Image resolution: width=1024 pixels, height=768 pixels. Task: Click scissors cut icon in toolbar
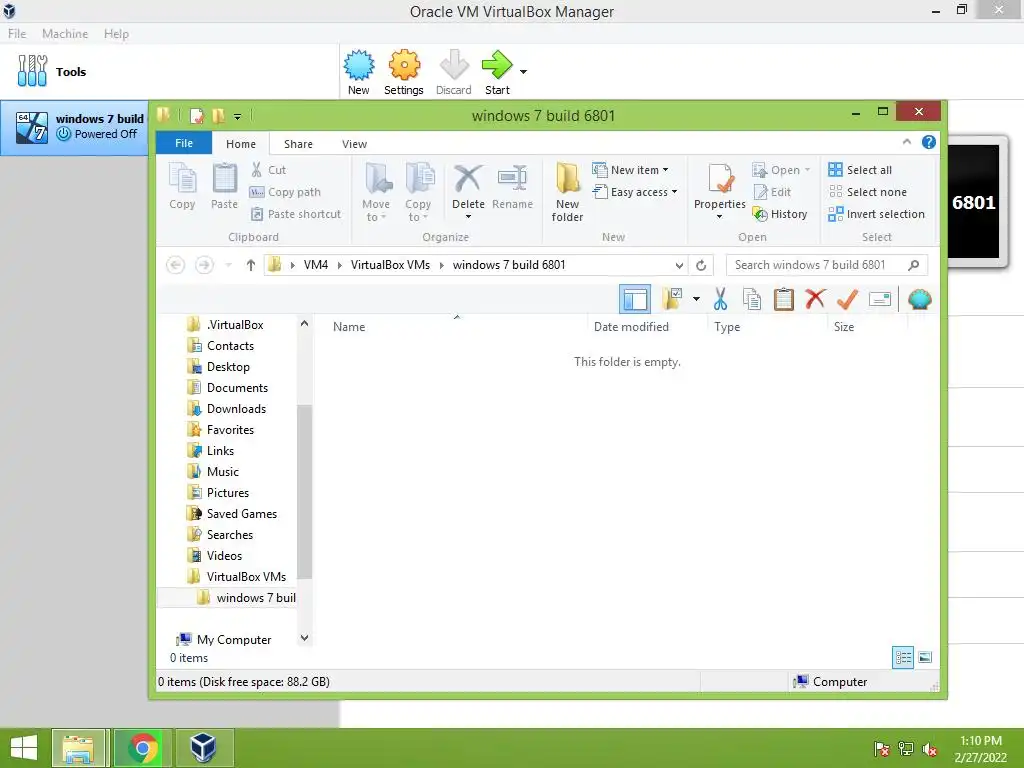point(720,300)
